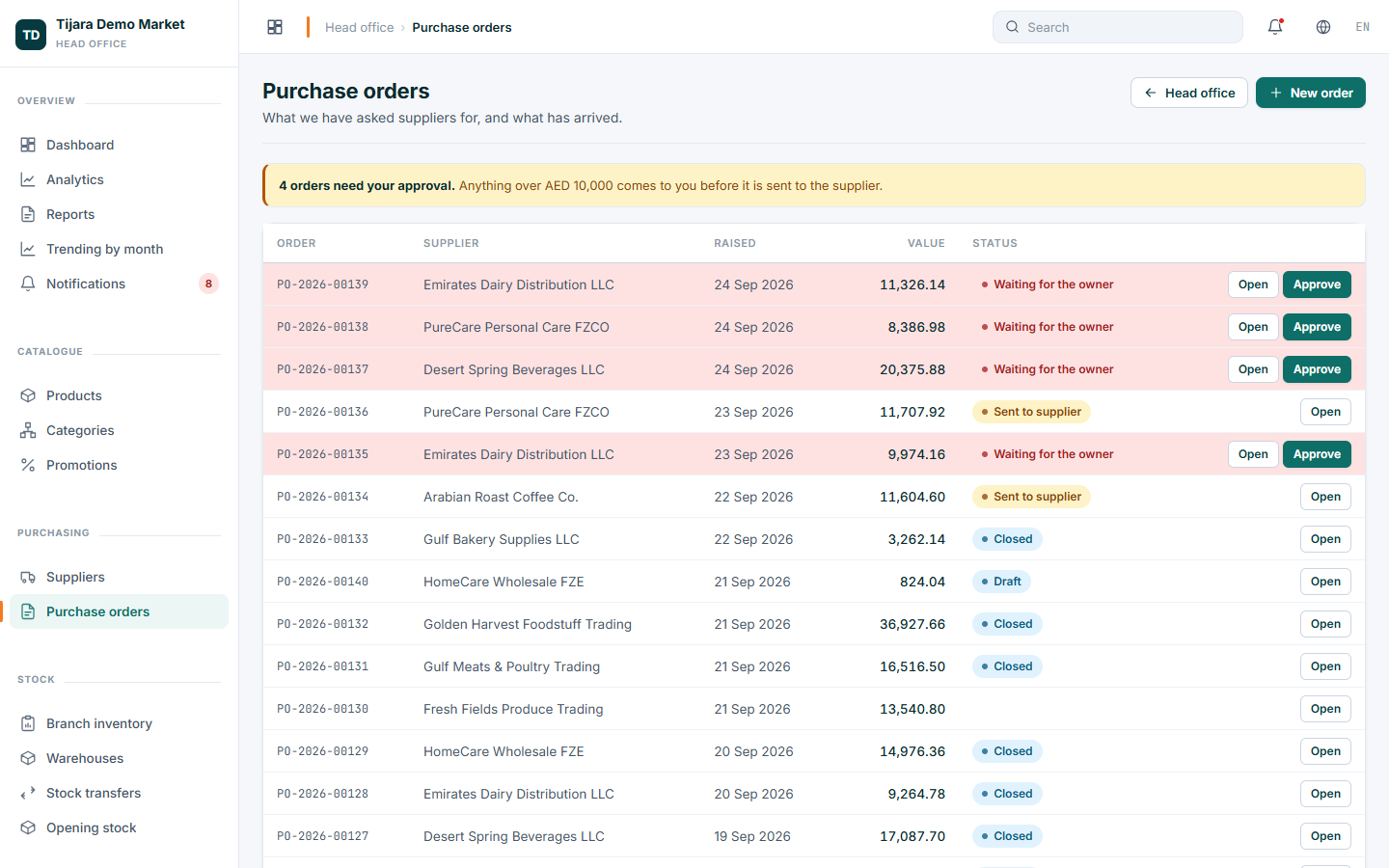The image size is (1389, 868).
Task: Click supplier Golden Harvest Foodstuff Trading
Action: (x=528, y=624)
